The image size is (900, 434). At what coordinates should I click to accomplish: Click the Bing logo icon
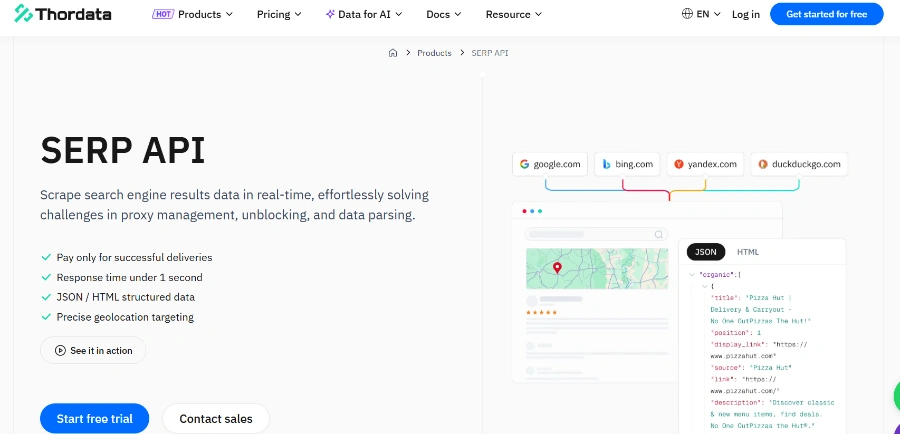(x=606, y=164)
